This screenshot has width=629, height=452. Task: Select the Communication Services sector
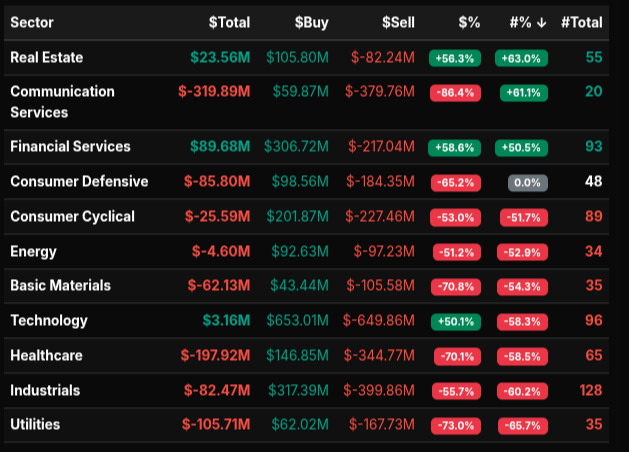[62, 102]
